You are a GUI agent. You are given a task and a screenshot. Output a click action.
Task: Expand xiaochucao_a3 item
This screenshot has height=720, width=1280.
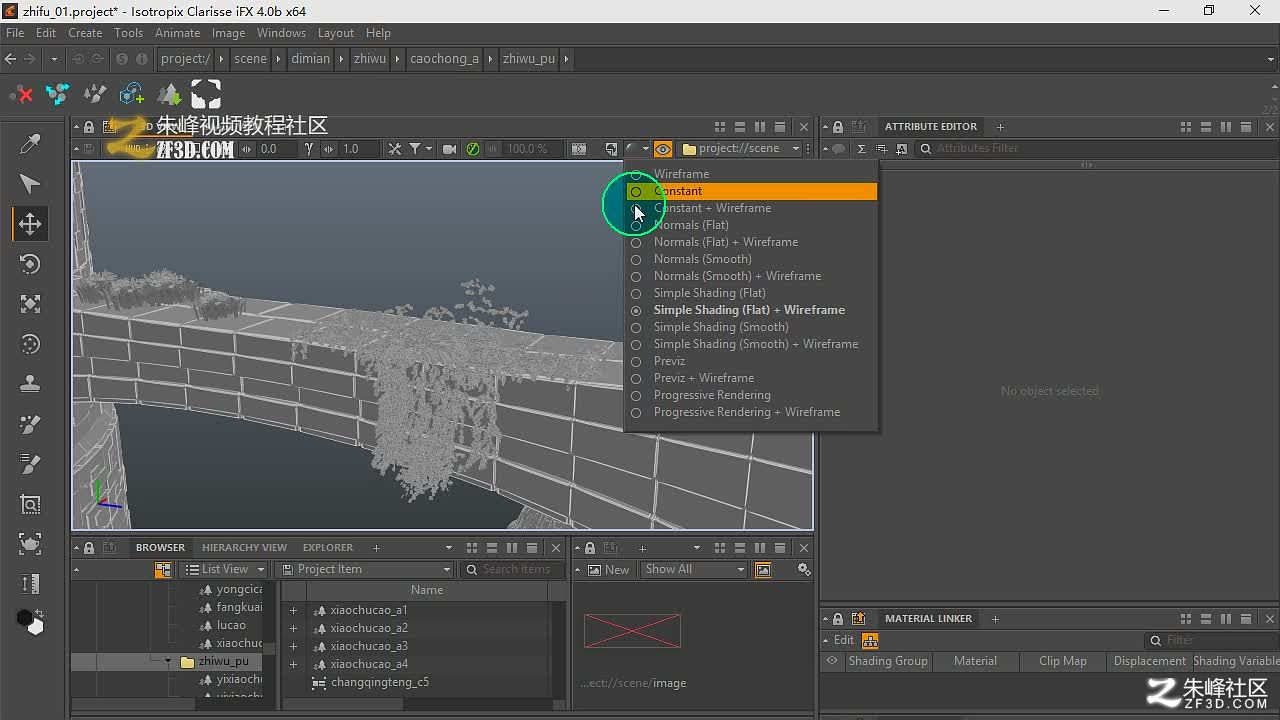coord(293,646)
